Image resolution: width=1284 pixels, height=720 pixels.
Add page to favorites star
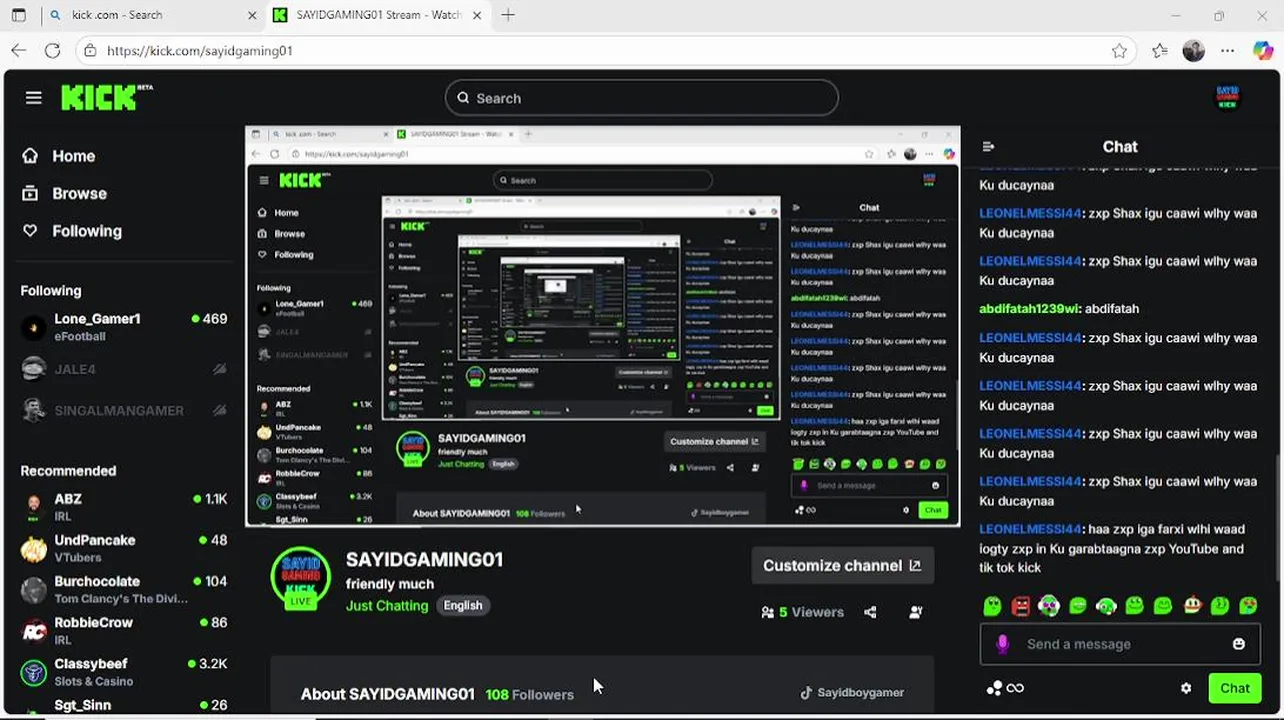pyautogui.click(x=1119, y=51)
